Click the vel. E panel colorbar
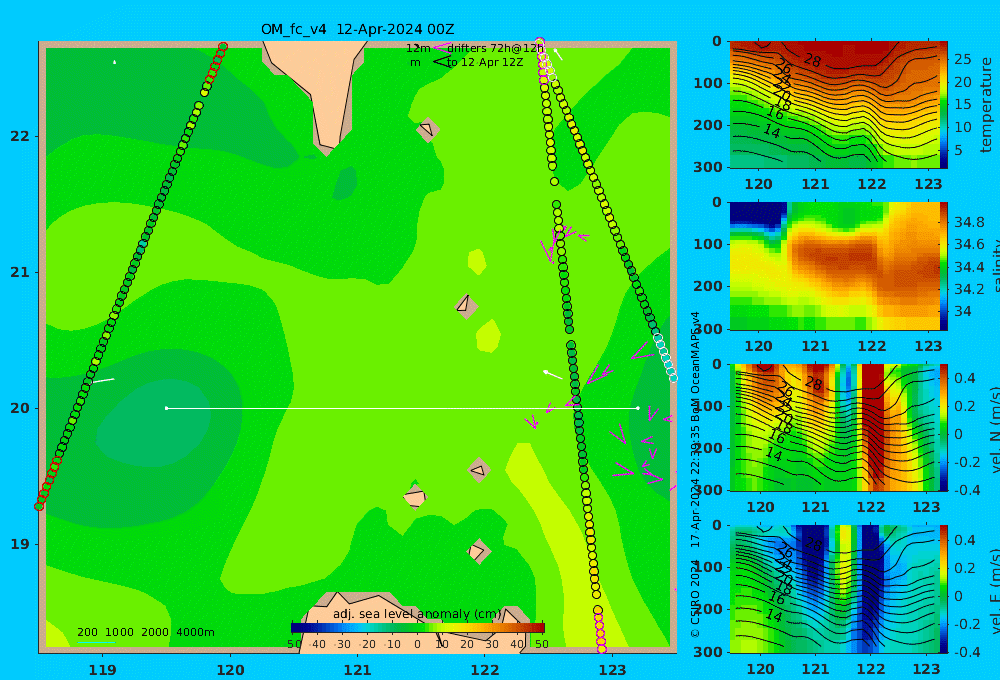 [x=944, y=589]
